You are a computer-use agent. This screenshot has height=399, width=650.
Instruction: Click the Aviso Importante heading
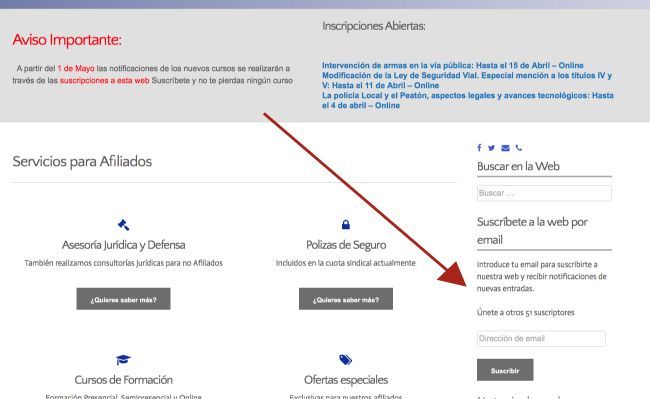[x=67, y=40]
